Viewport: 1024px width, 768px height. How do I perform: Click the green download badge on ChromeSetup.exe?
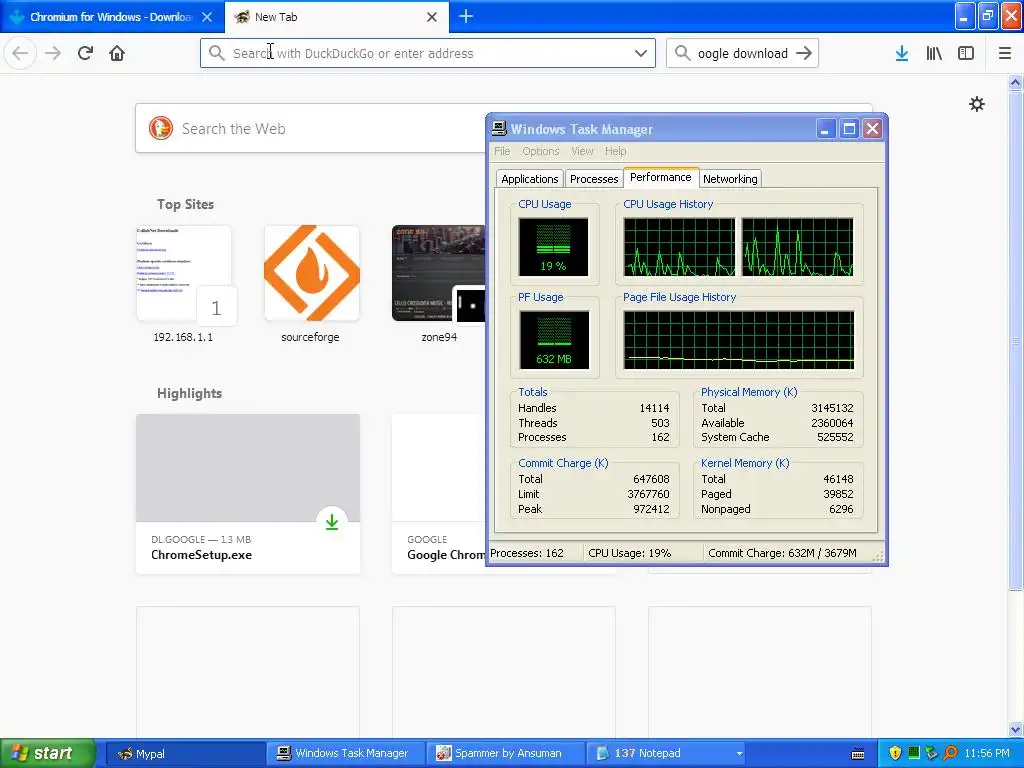coord(332,522)
